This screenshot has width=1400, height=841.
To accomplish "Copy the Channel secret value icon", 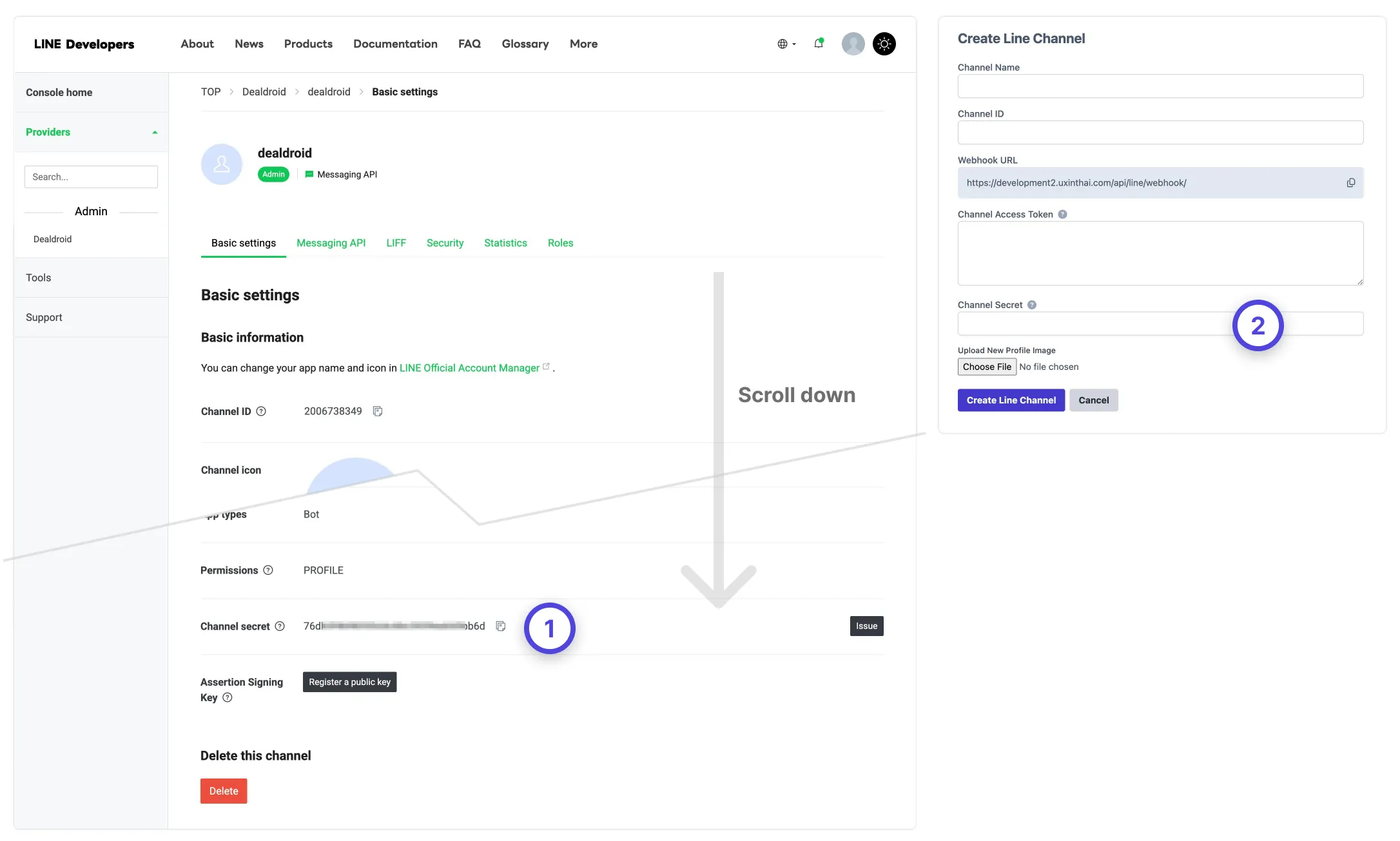I will click(x=501, y=626).
